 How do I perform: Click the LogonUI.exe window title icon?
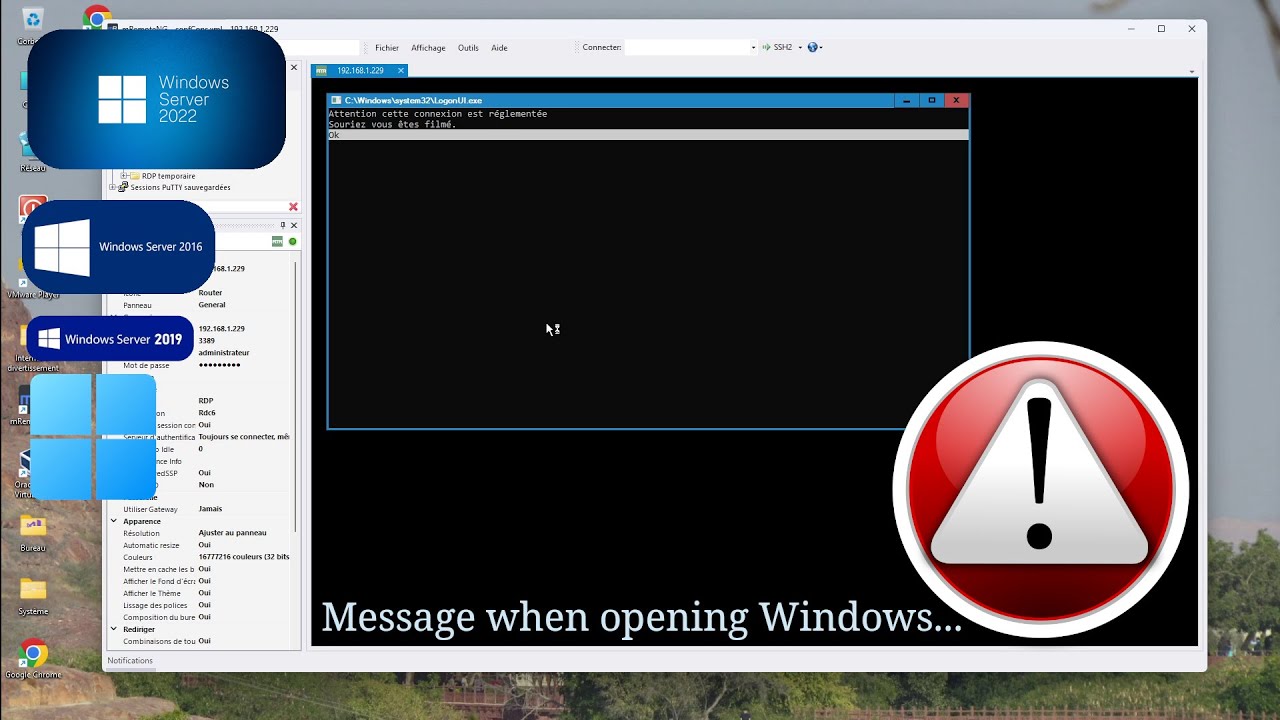point(336,100)
